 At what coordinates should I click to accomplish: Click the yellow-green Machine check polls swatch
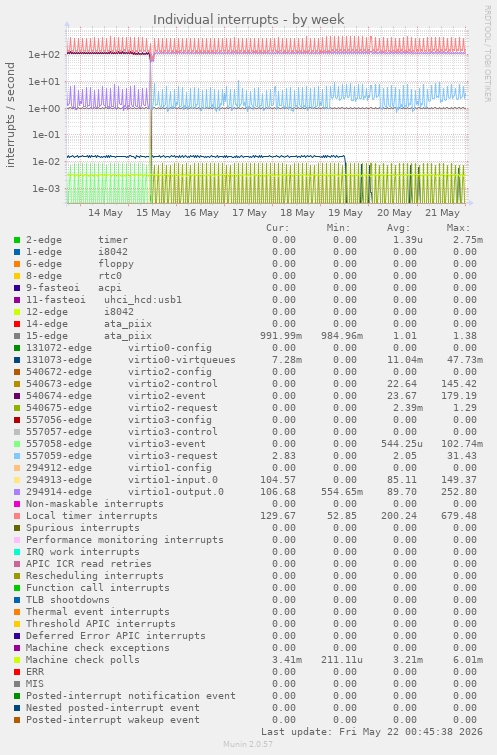tap(17, 660)
